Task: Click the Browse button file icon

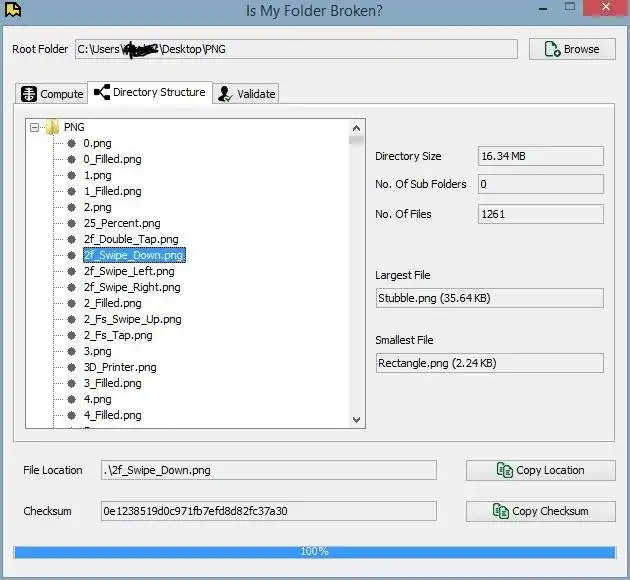Action: coord(552,49)
